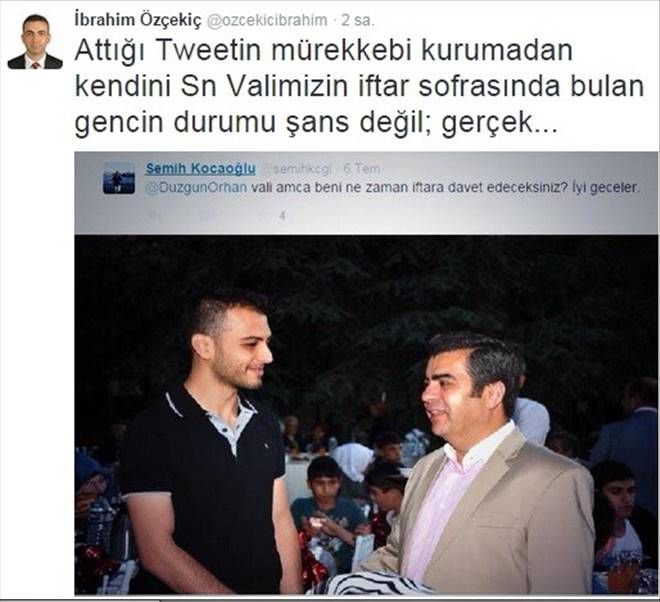Open the 6 Tem date link
Viewport: 660px width, 602px height.
click(362, 169)
